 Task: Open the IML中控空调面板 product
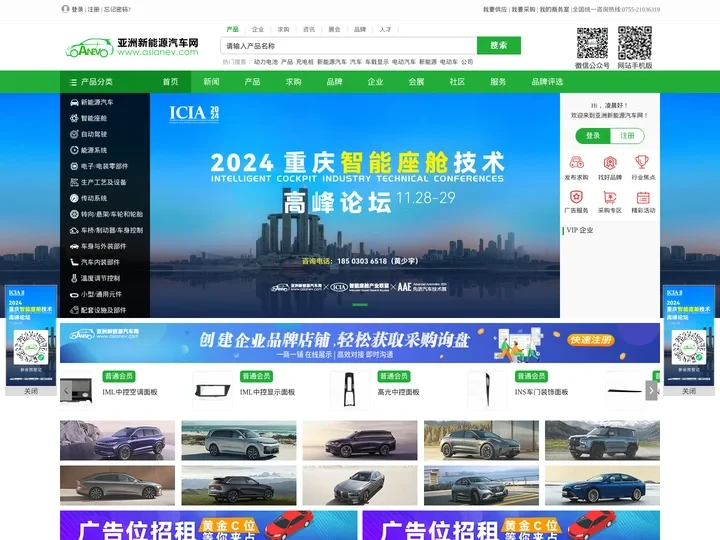point(130,392)
